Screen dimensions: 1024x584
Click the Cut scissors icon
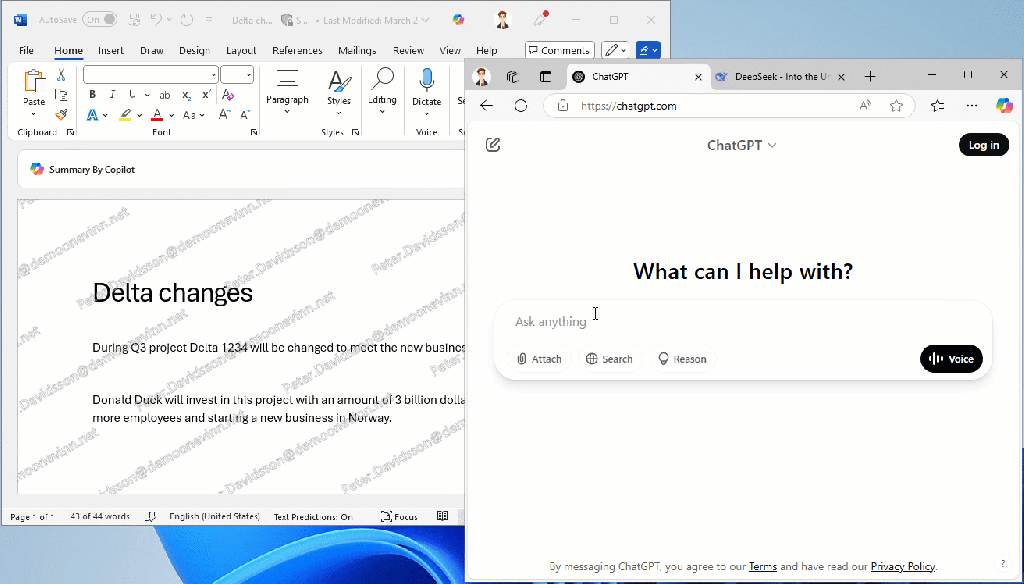pyautogui.click(x=61, y=75)
